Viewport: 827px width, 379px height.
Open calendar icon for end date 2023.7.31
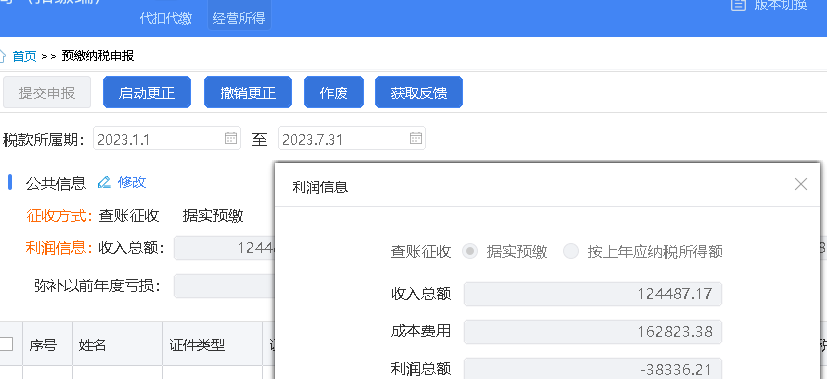click(x=416, y=139)
